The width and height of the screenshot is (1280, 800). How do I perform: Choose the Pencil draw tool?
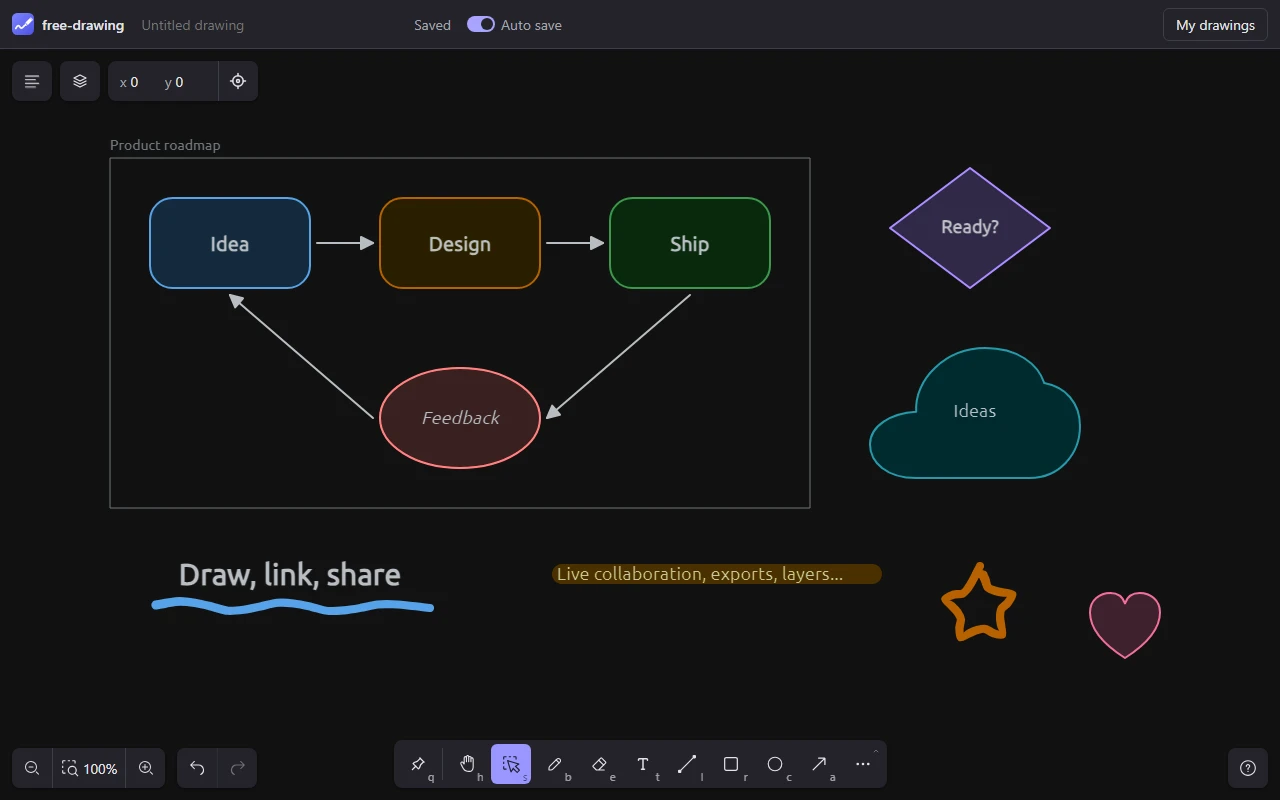(x=555, y=765)
